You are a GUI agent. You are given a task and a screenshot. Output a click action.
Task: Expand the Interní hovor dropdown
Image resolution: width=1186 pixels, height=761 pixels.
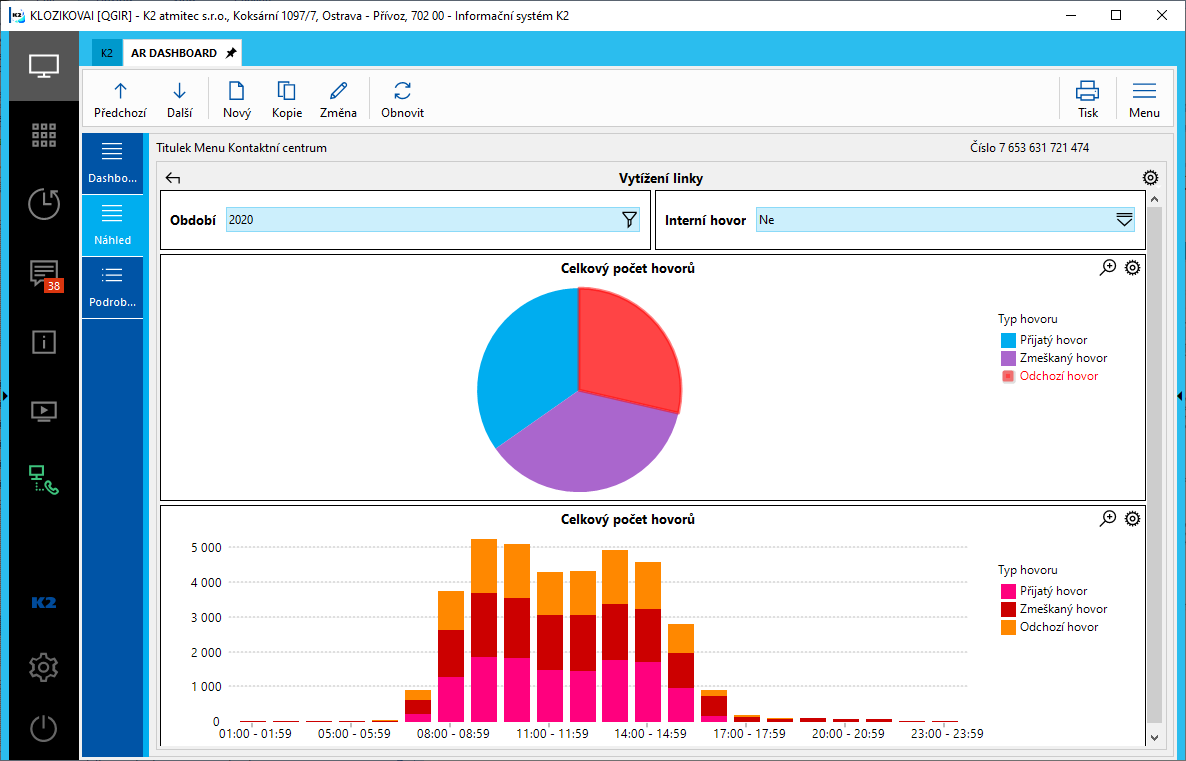click(x=1124, y=220)
